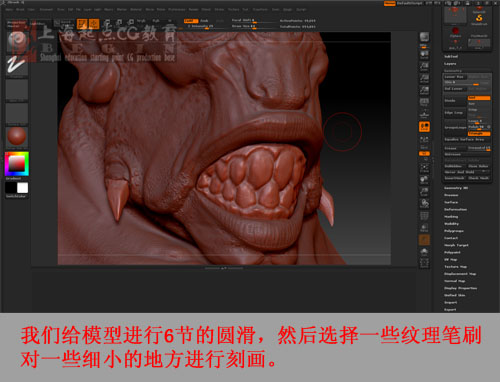This screenshot has width=500, height=382.
Task: Open the current brush thumbnail
Action: tap(17, 41)
